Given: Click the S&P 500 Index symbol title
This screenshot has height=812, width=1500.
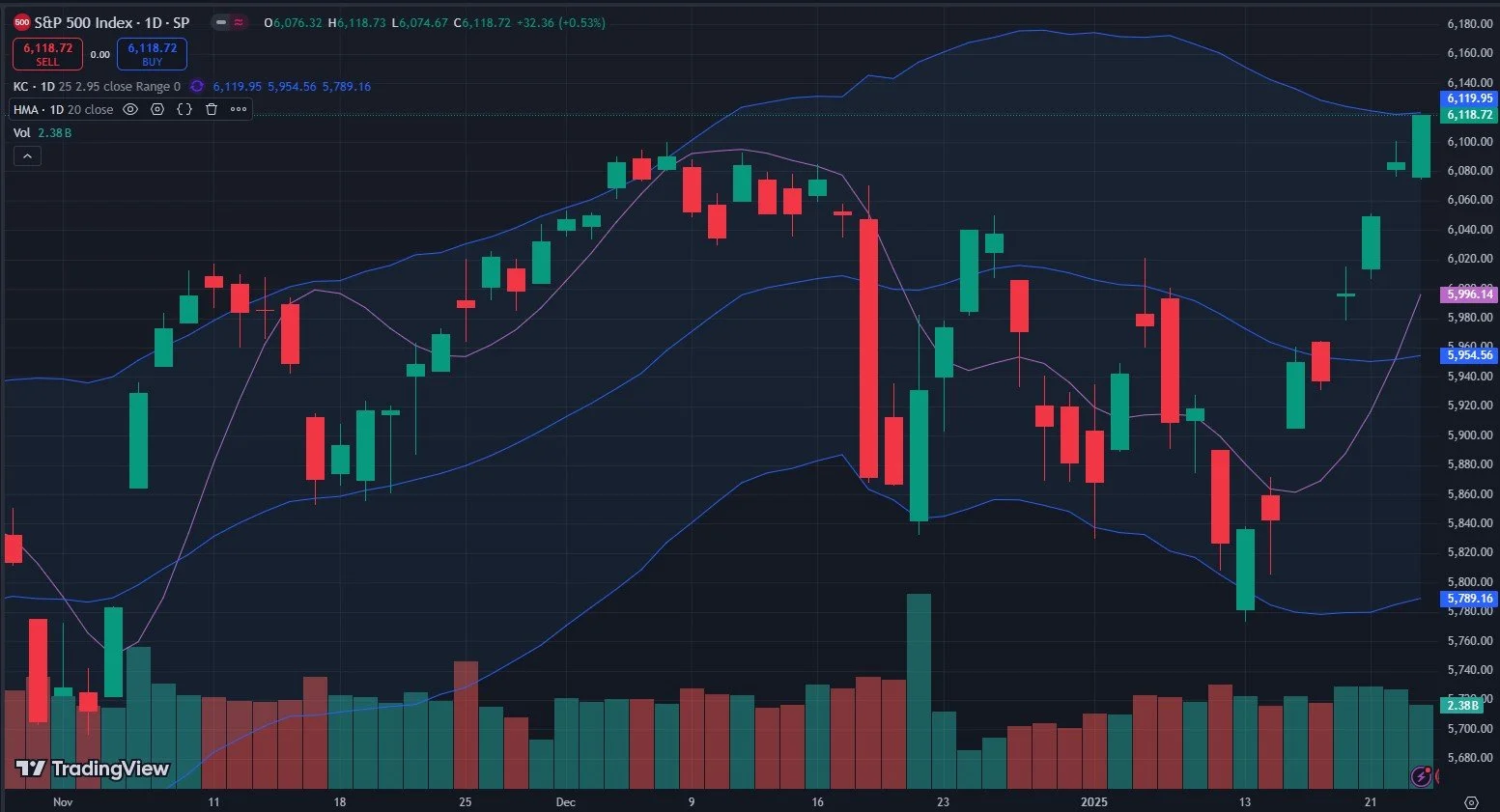Looking at the screenshot, I should coord(112,22).
